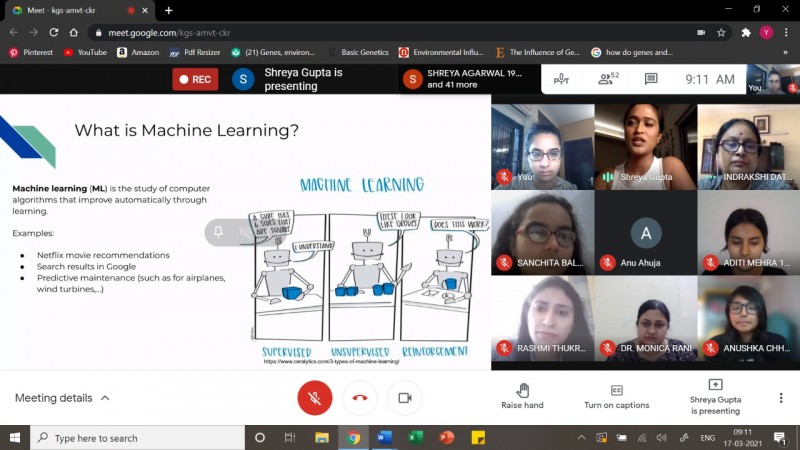Open the Amazon bookmark
The height and width of the screenshot is (450, 800).
[x=138, y=52]
